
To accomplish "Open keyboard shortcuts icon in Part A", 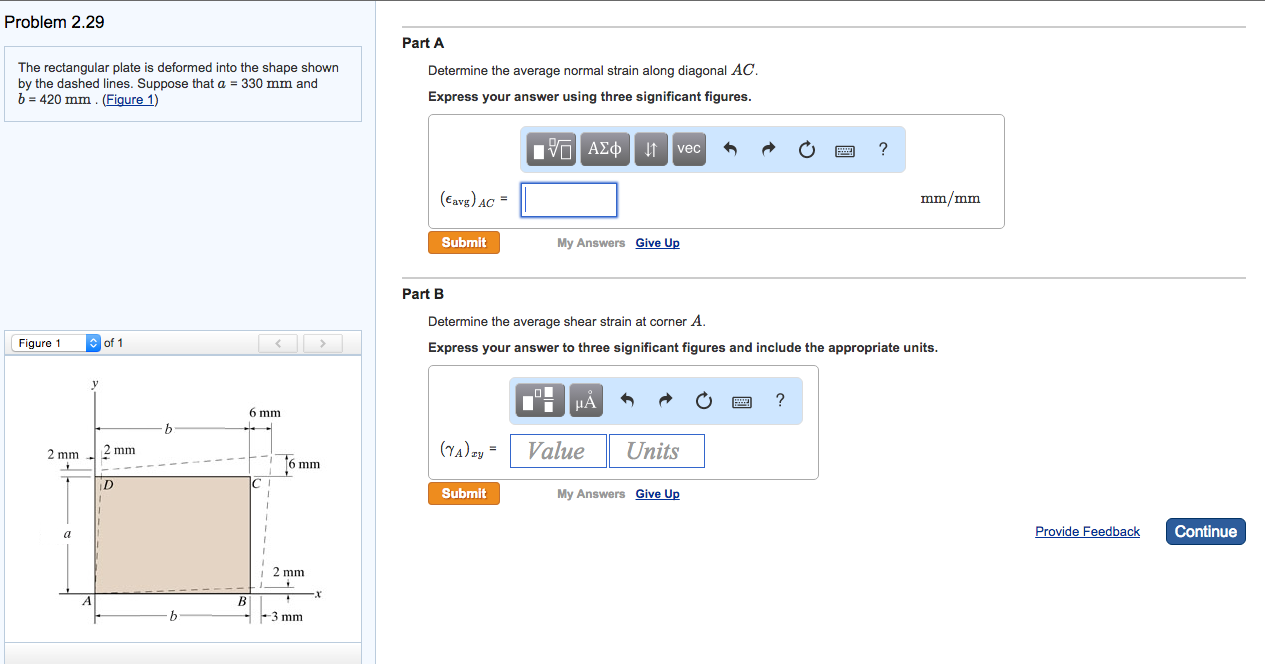I will tap(845, 151).
